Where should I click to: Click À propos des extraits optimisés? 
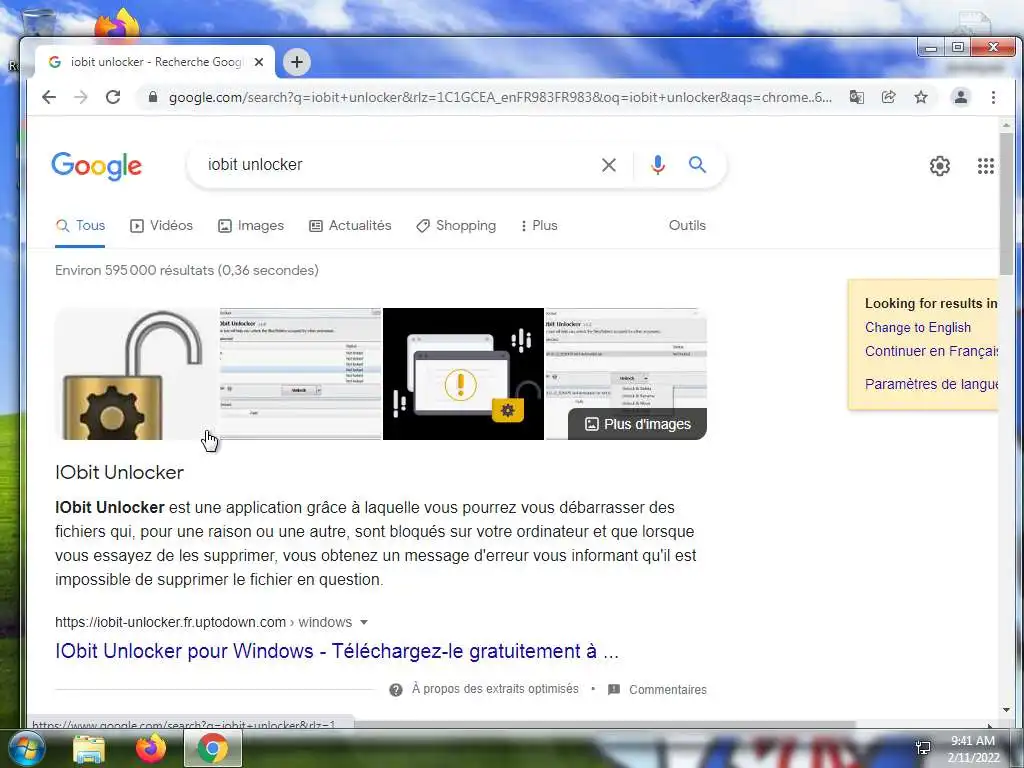click(495, 689)
